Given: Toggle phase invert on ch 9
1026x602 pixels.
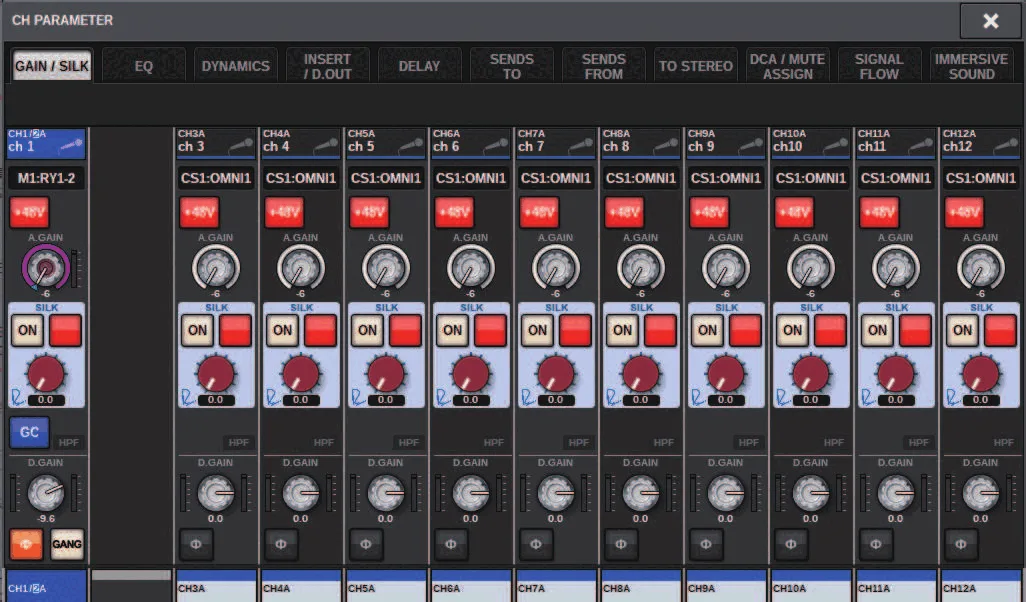Looking at the screenshot, I should (x=706, y=544).
